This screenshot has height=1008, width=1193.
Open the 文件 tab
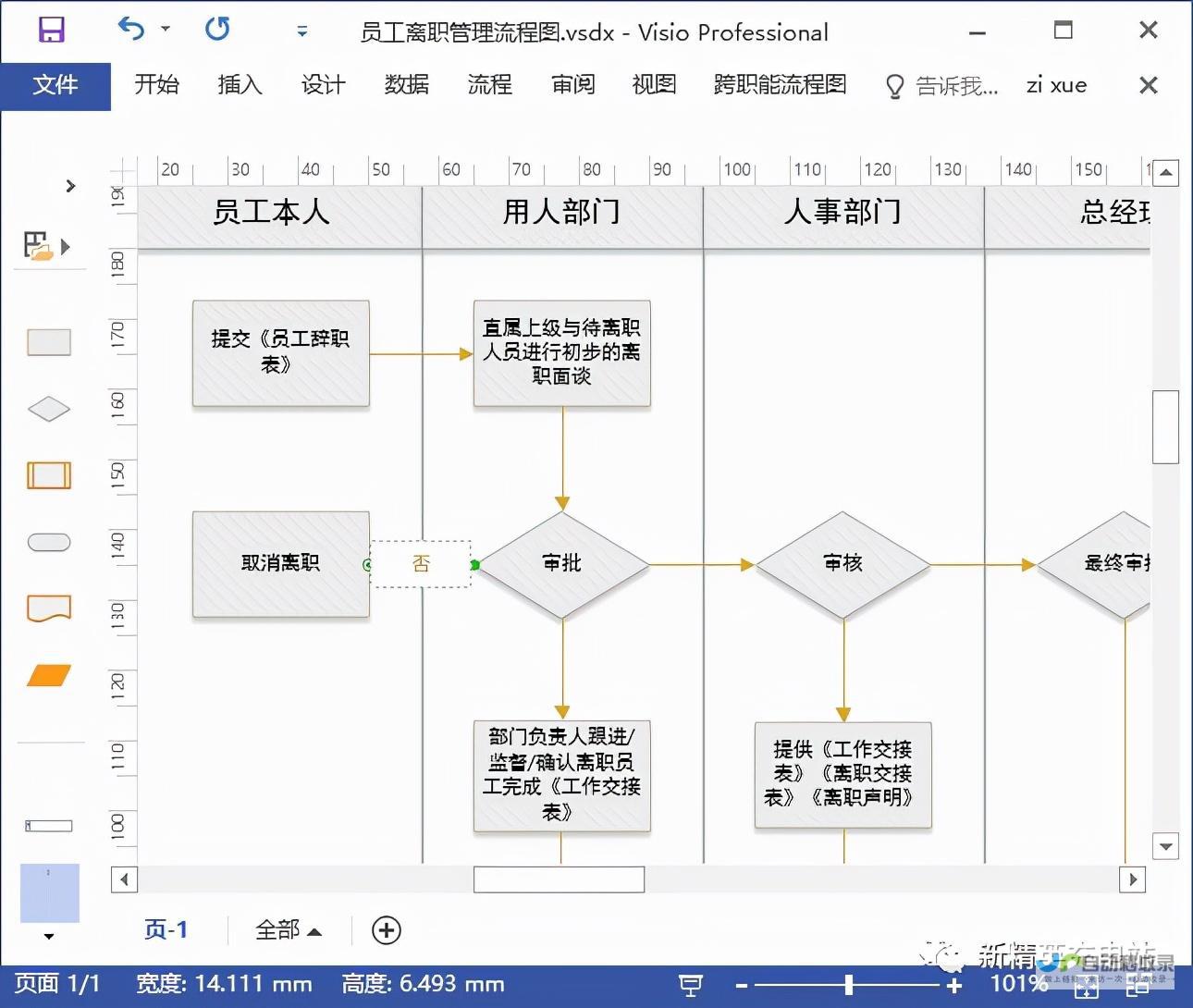click(55, 86)
